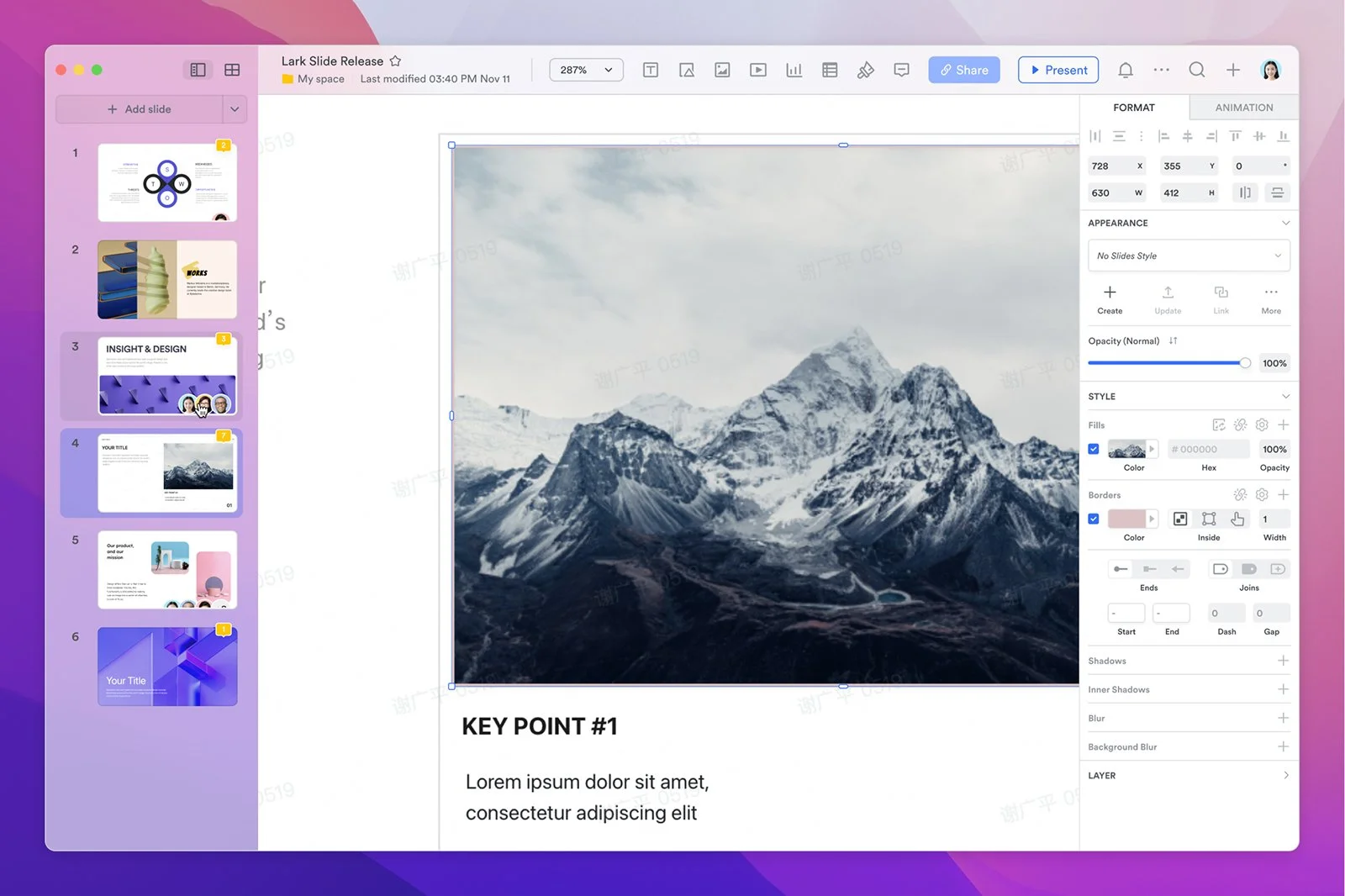Expand the border color swatch arrow

point(1152,519)
